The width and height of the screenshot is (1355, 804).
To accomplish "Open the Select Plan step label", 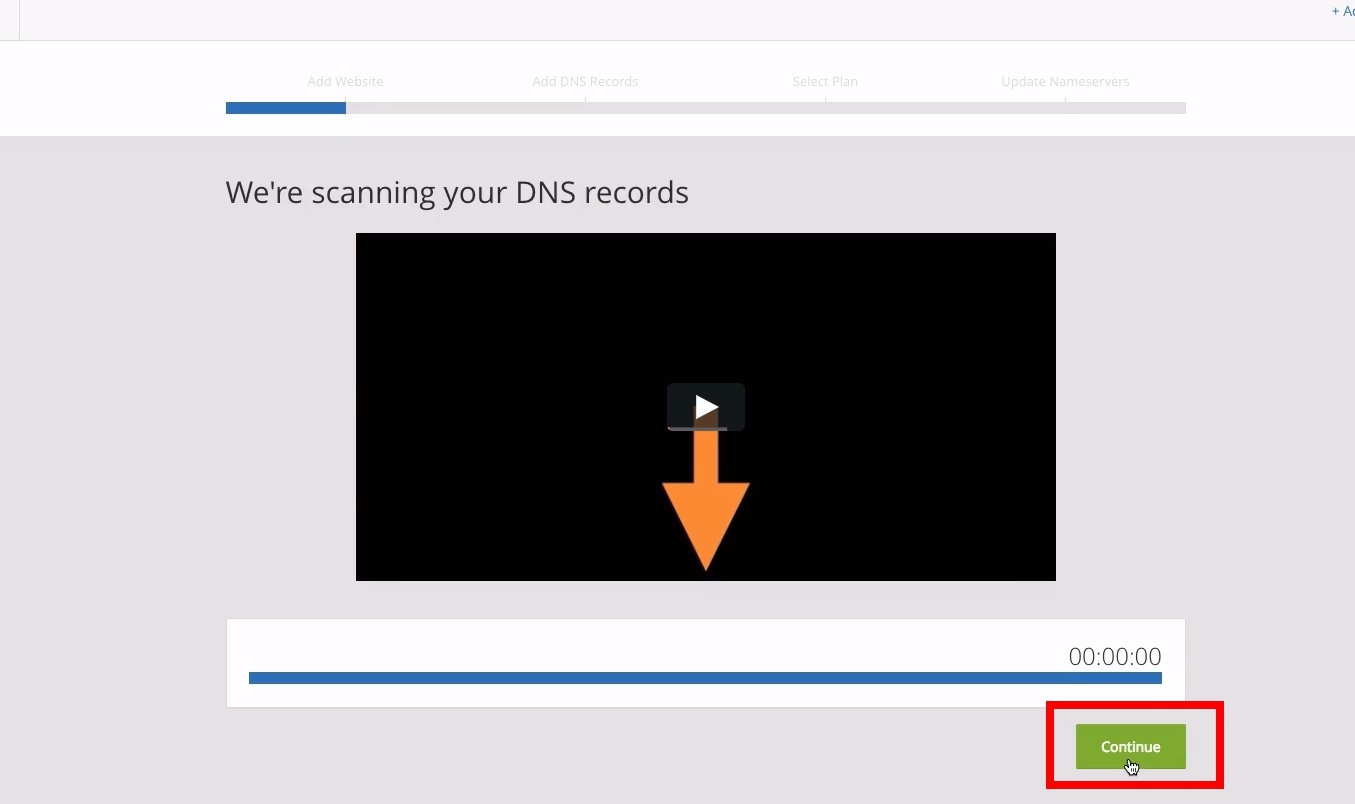I will pos(825,82).
